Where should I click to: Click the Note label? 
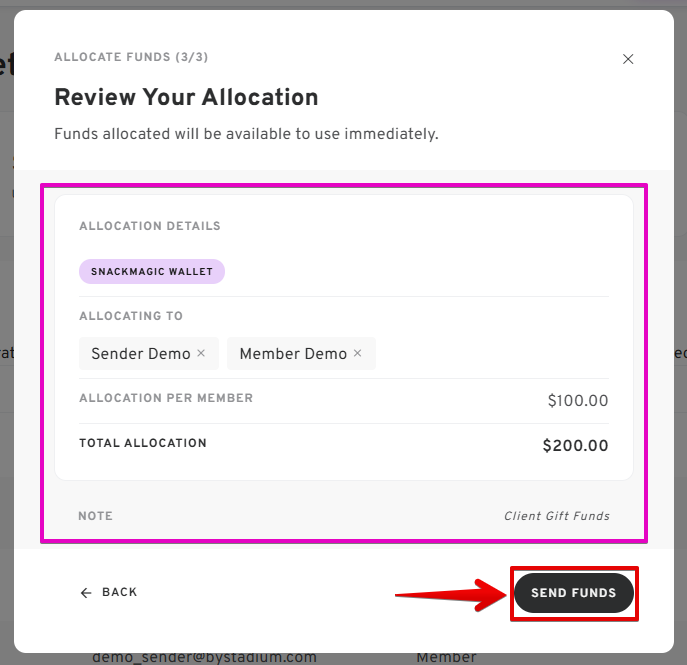tap(95, 516)
